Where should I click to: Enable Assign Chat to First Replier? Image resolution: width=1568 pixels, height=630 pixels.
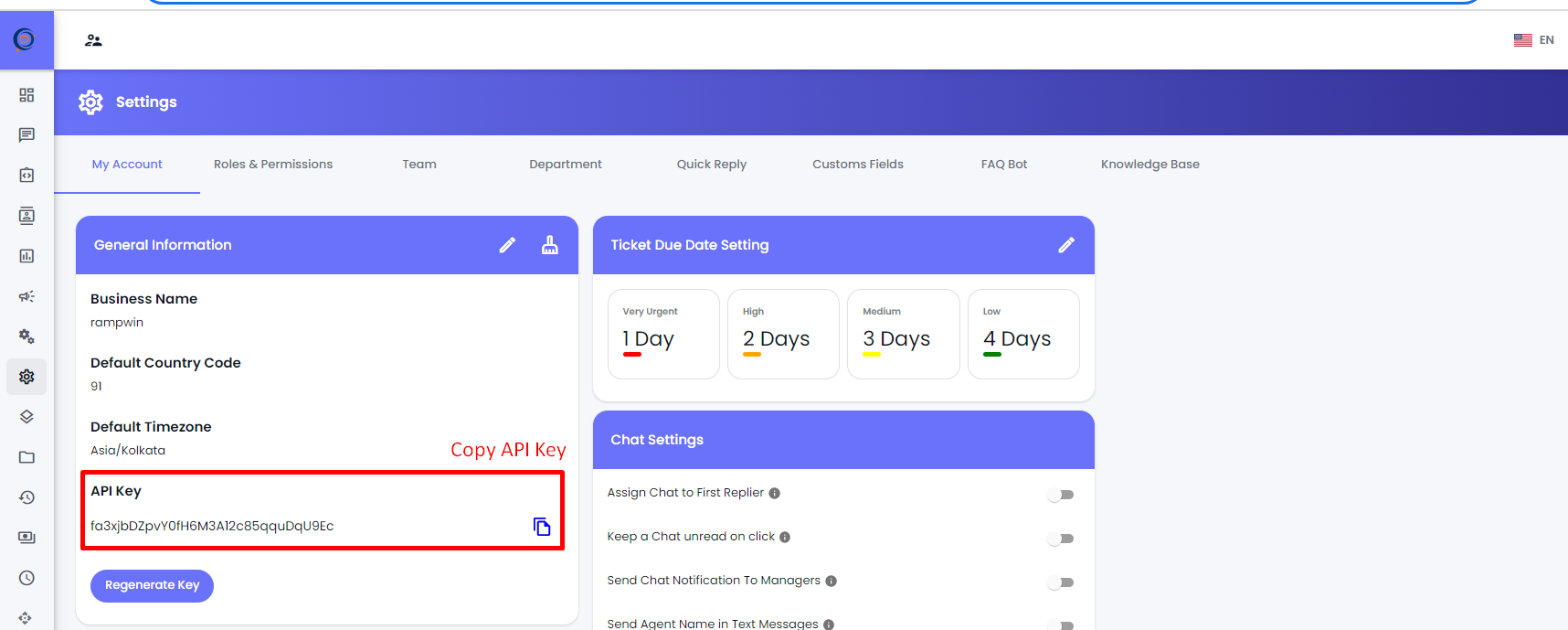coord(1060,495)
